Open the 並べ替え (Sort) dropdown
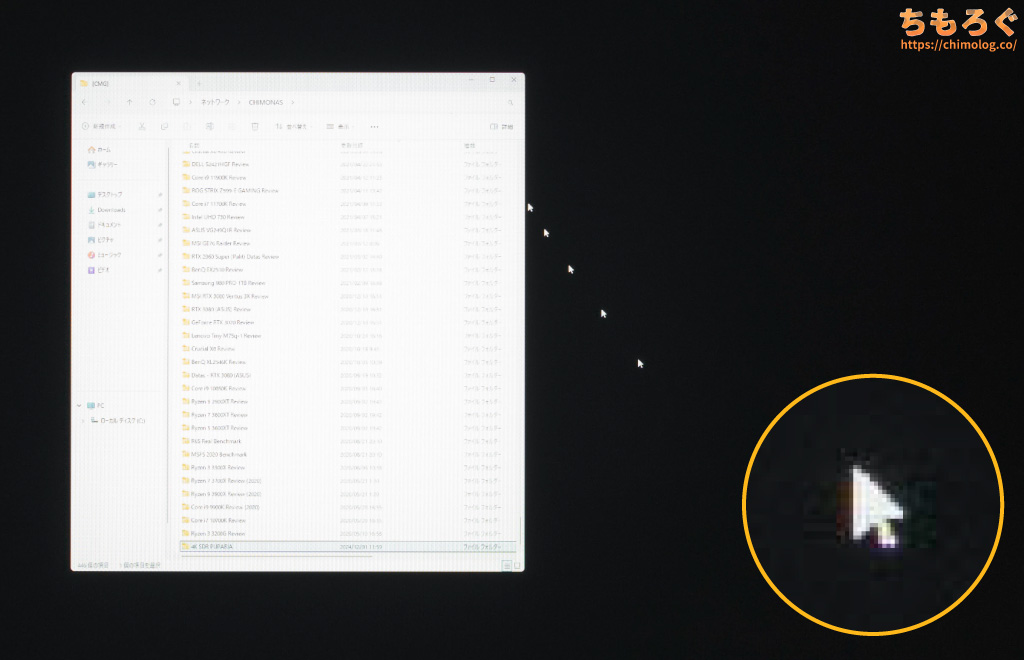 click(x=291, y=127)
